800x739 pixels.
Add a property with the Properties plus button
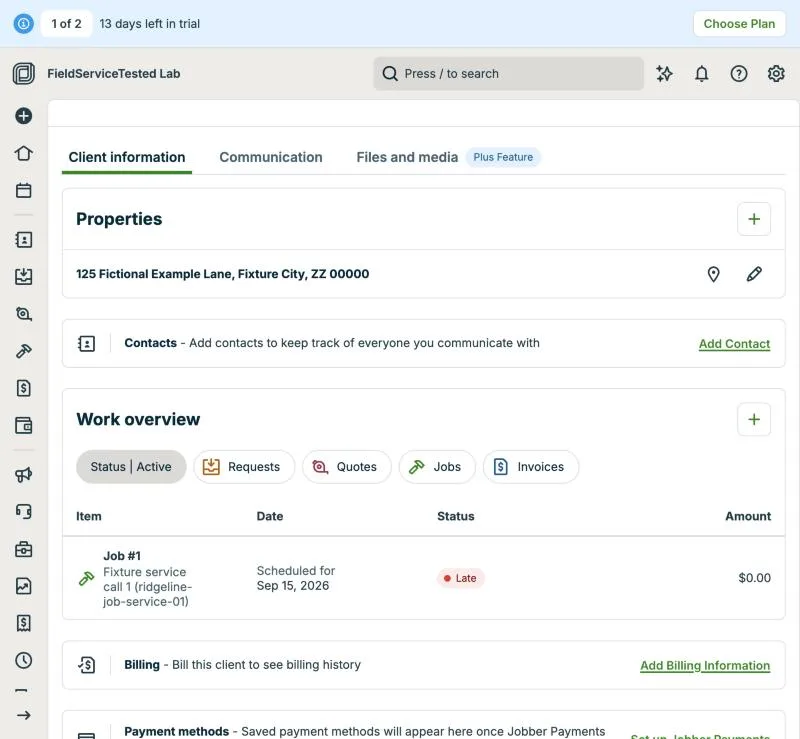pyautogui.click(x=754, y=219)
